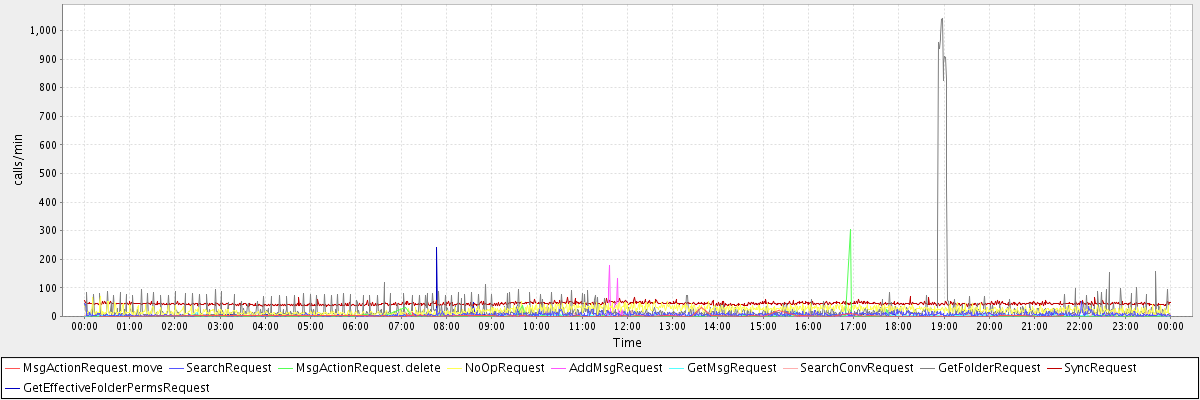
Task: Select the SearchRequest legend label
Action: (228, 368)
